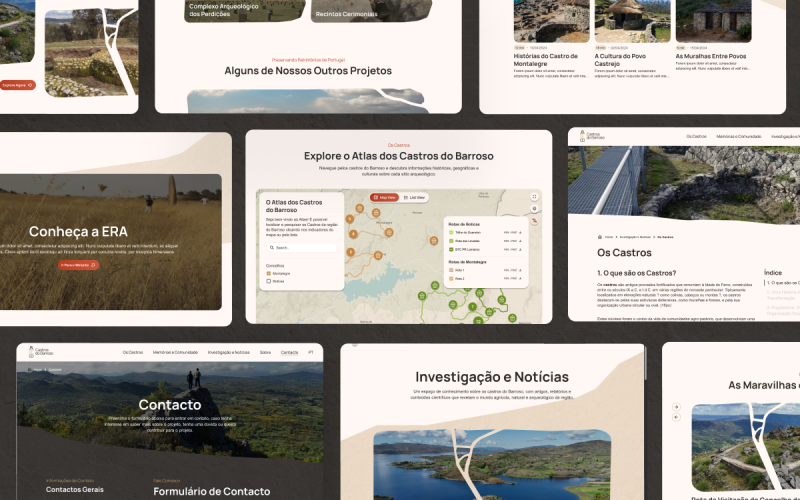Toggle Boticas concelho checkbox
This screenshot has width=800, height=500.
click(269, 281)
